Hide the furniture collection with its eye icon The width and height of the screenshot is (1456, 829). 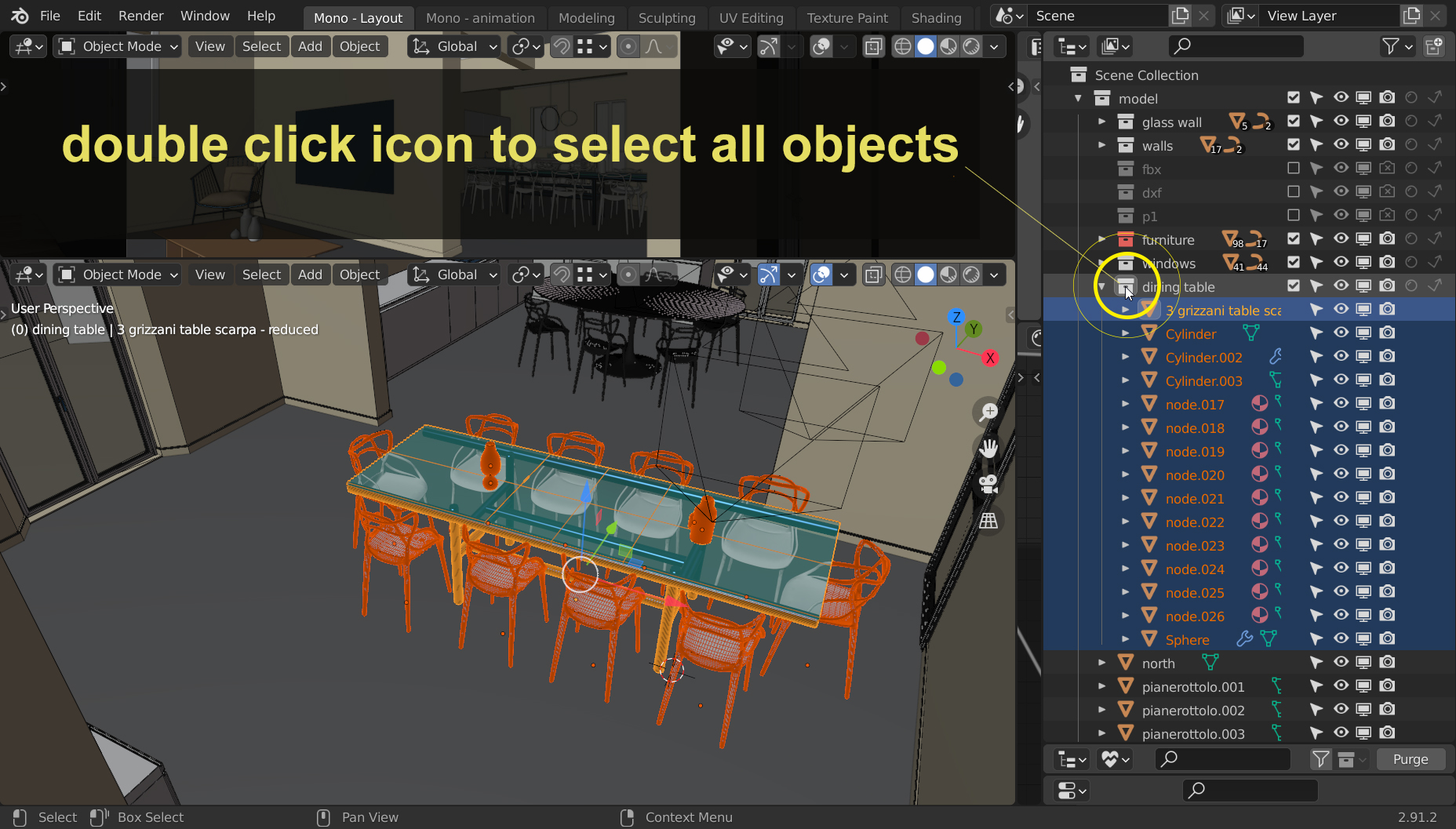pos(1341,239)
